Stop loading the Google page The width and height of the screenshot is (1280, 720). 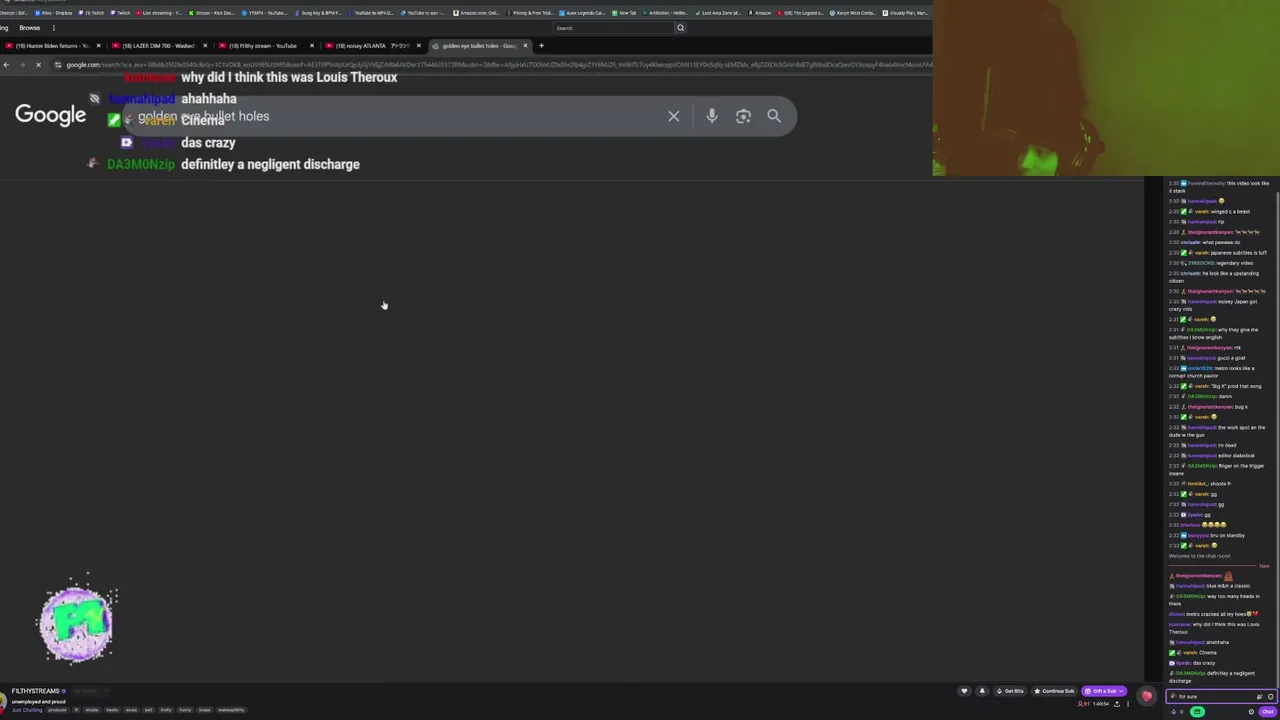click(38, 65)
